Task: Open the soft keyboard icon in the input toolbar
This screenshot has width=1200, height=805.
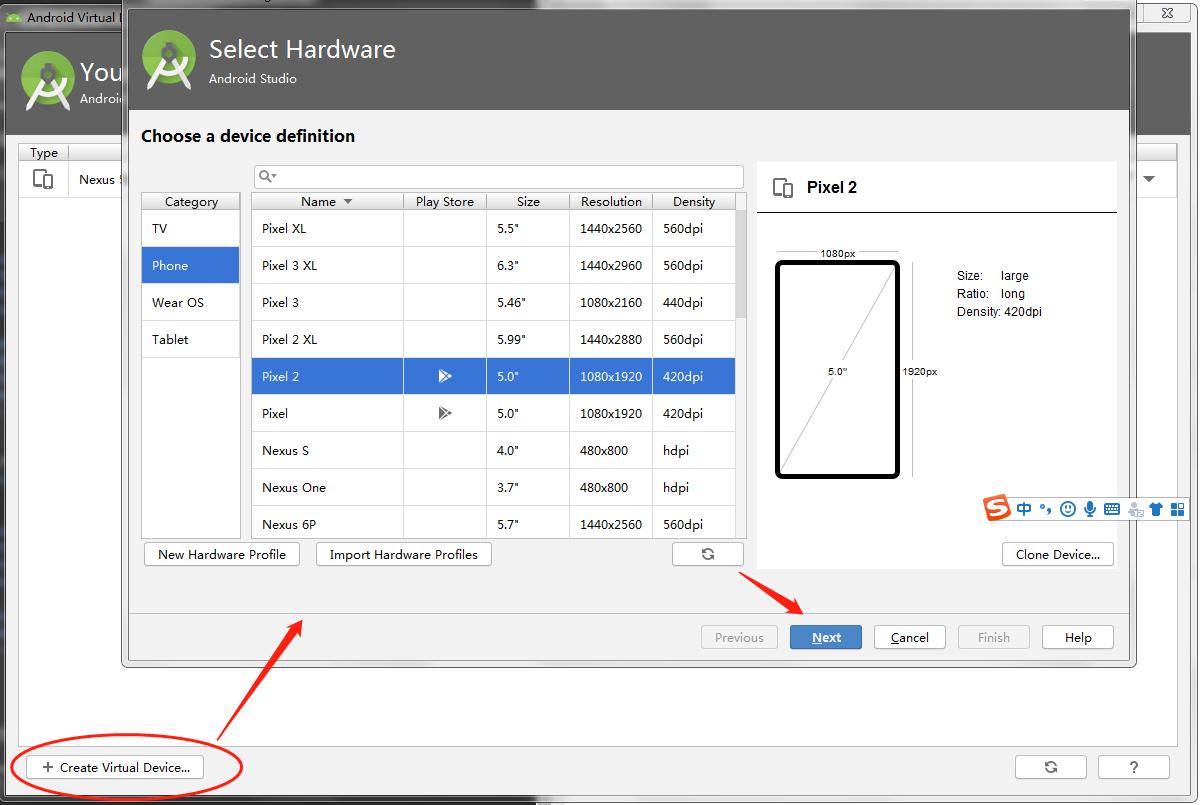Action: coord(1112,509)
